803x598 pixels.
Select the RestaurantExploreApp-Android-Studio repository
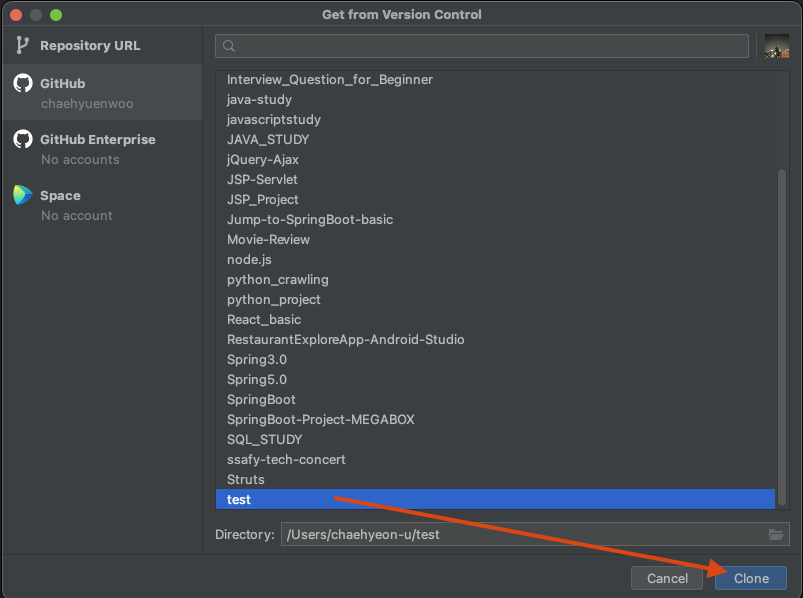[x=495, y=339]
